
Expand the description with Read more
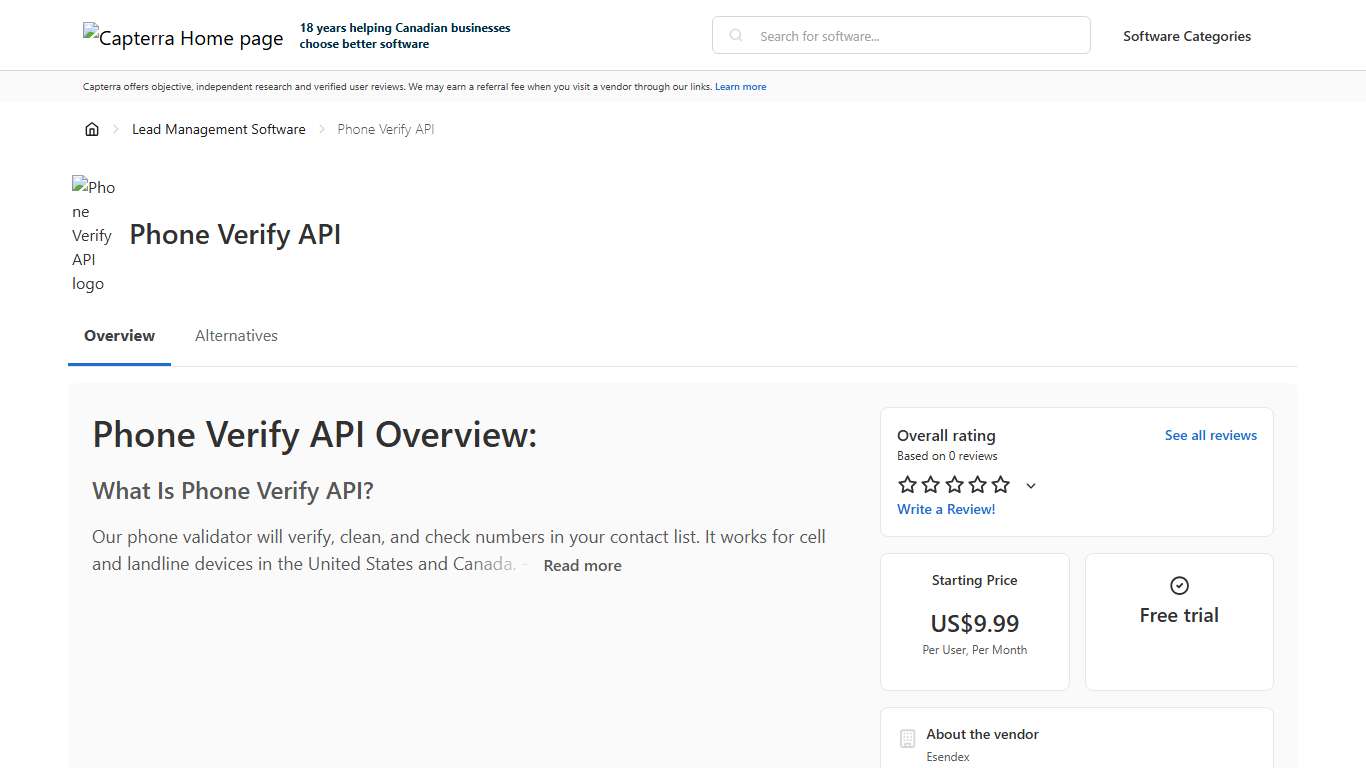click(582, 565)
